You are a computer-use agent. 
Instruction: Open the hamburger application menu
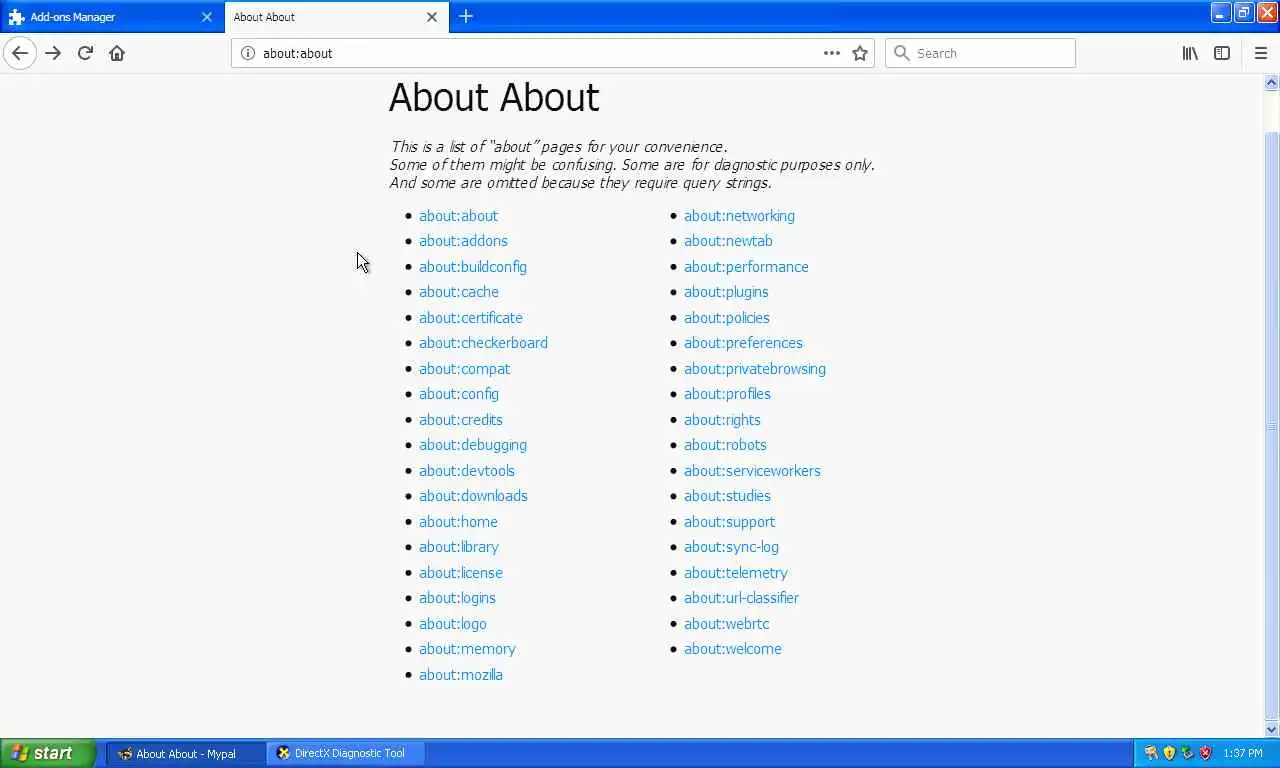[x=1260, y=53]
